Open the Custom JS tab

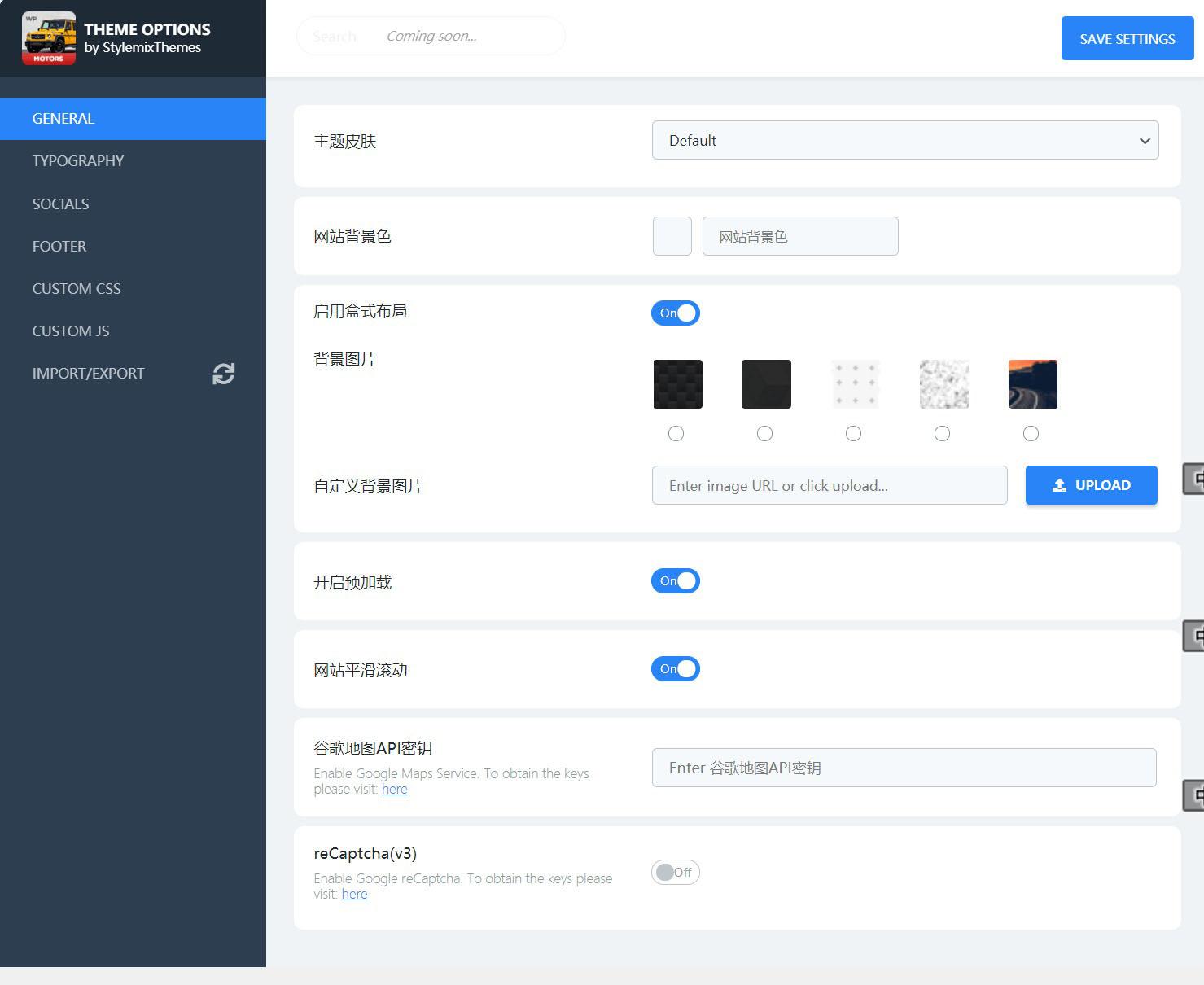(x=133, y=331)
